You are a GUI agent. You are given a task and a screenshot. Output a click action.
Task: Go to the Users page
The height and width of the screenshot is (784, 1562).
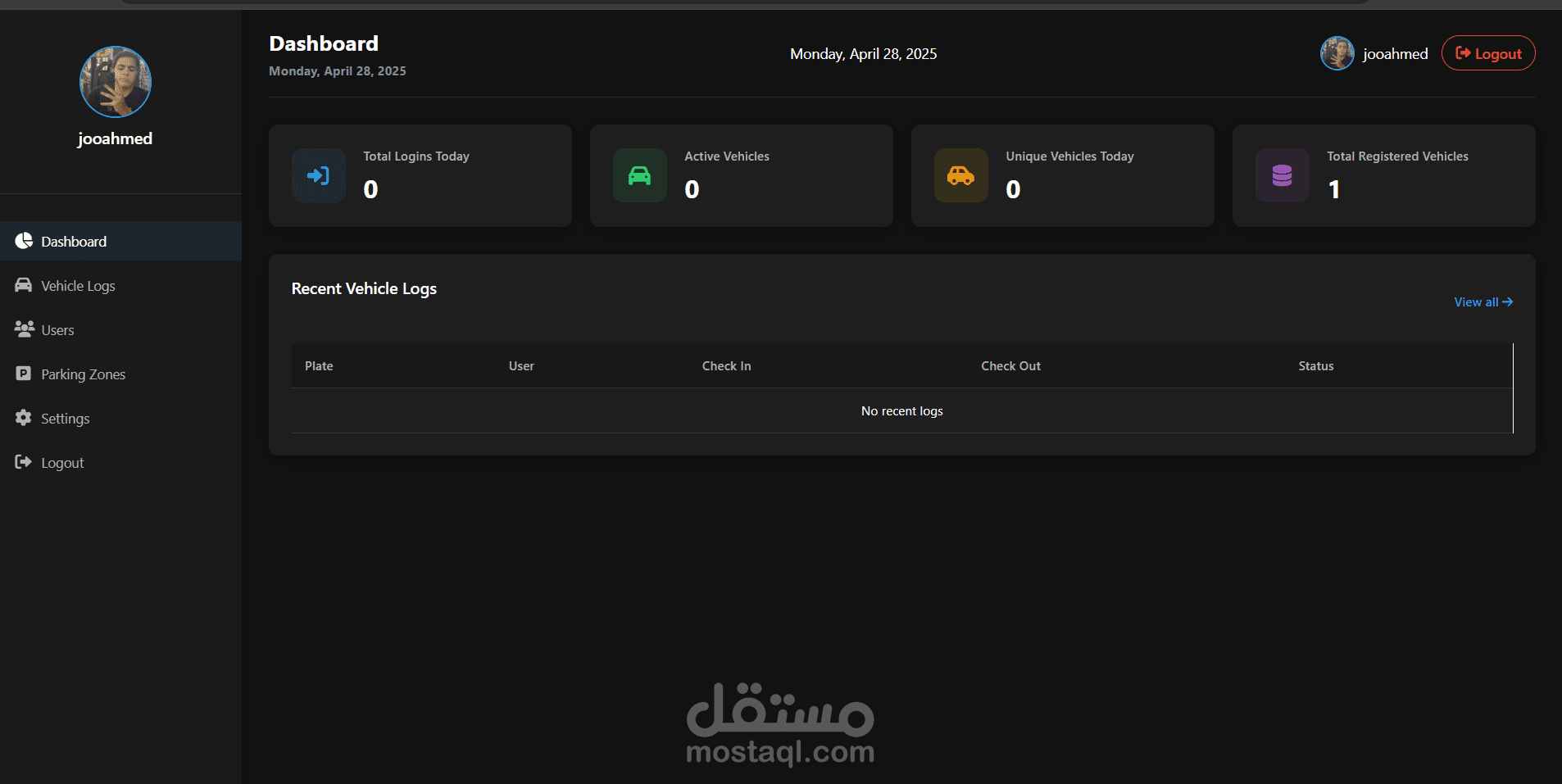coord(120,329)
